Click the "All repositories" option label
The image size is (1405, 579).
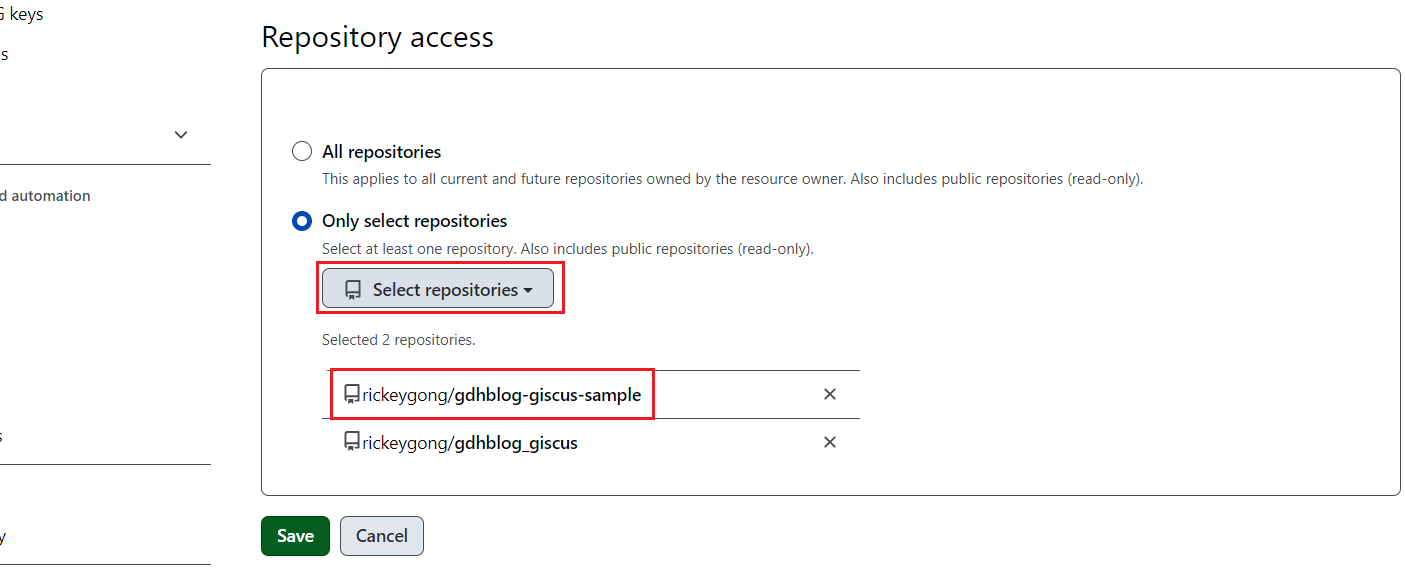[x=381, y=152]
